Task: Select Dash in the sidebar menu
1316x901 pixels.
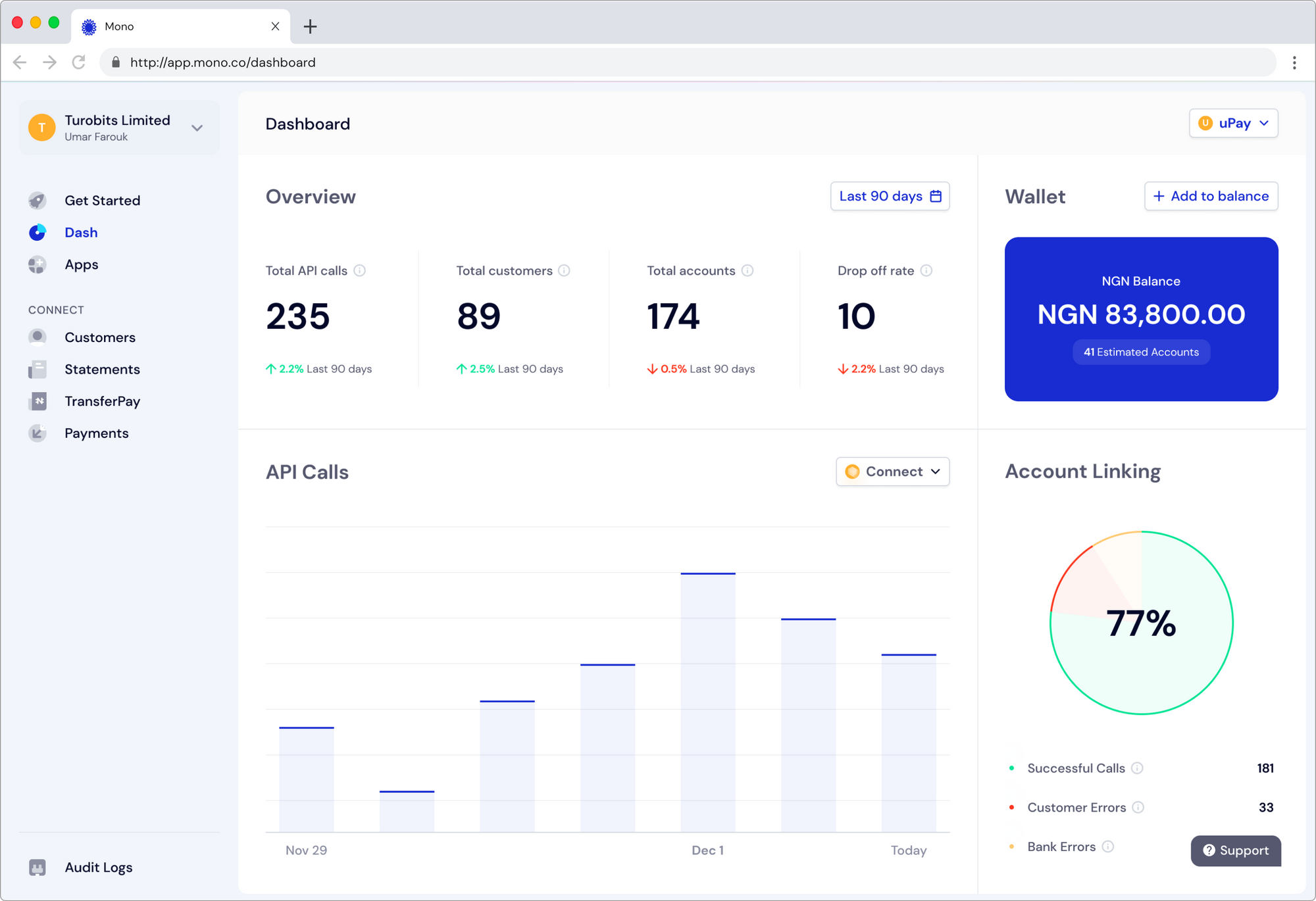Action: click(x=81, y=233)
